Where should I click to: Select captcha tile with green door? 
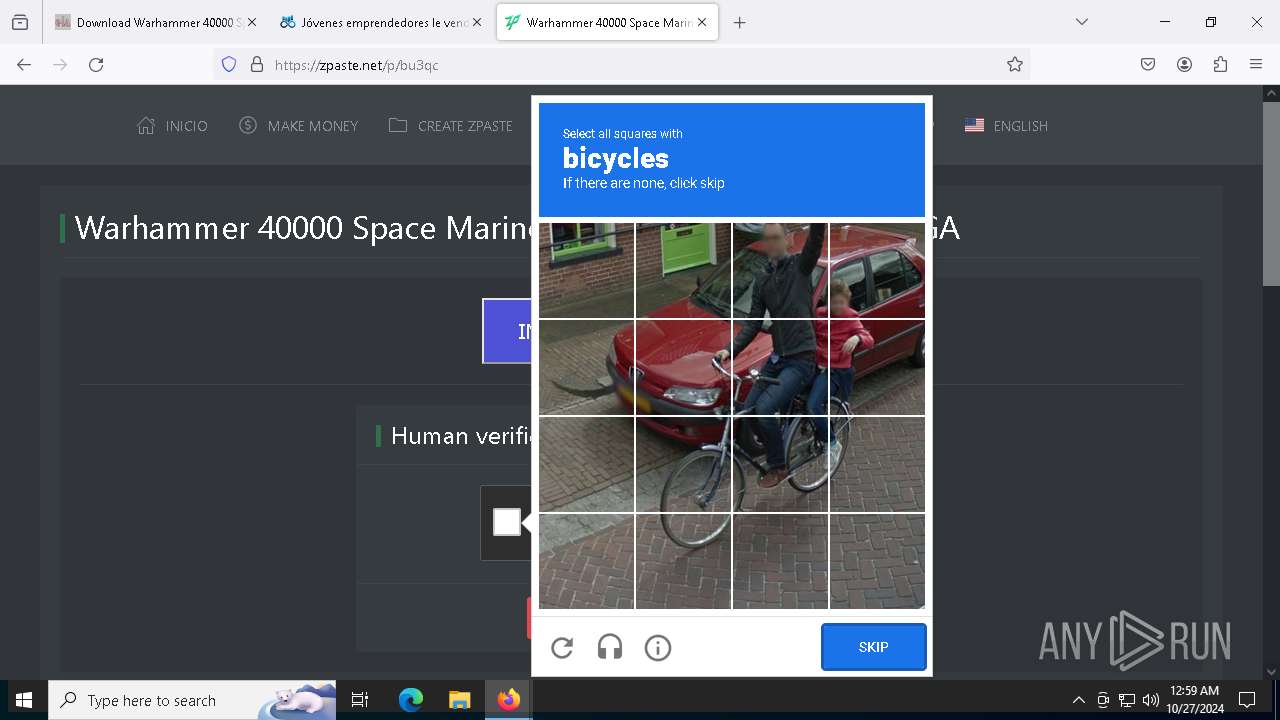pyautogui.click(x=684, y=270)
